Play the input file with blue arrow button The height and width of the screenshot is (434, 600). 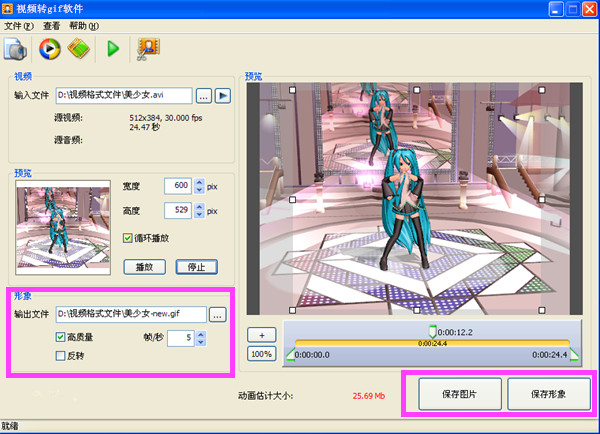coord(223,96)
